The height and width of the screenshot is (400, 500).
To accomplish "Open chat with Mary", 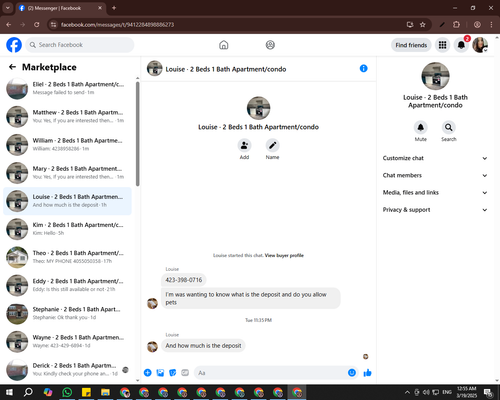I will pos(68,173).
